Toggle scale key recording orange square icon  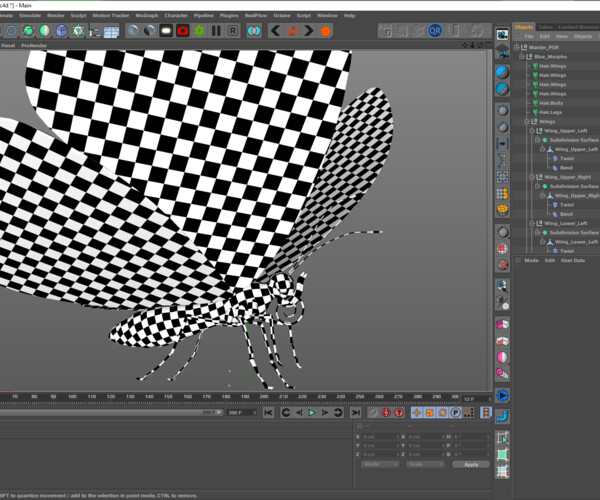coord(430,412)
